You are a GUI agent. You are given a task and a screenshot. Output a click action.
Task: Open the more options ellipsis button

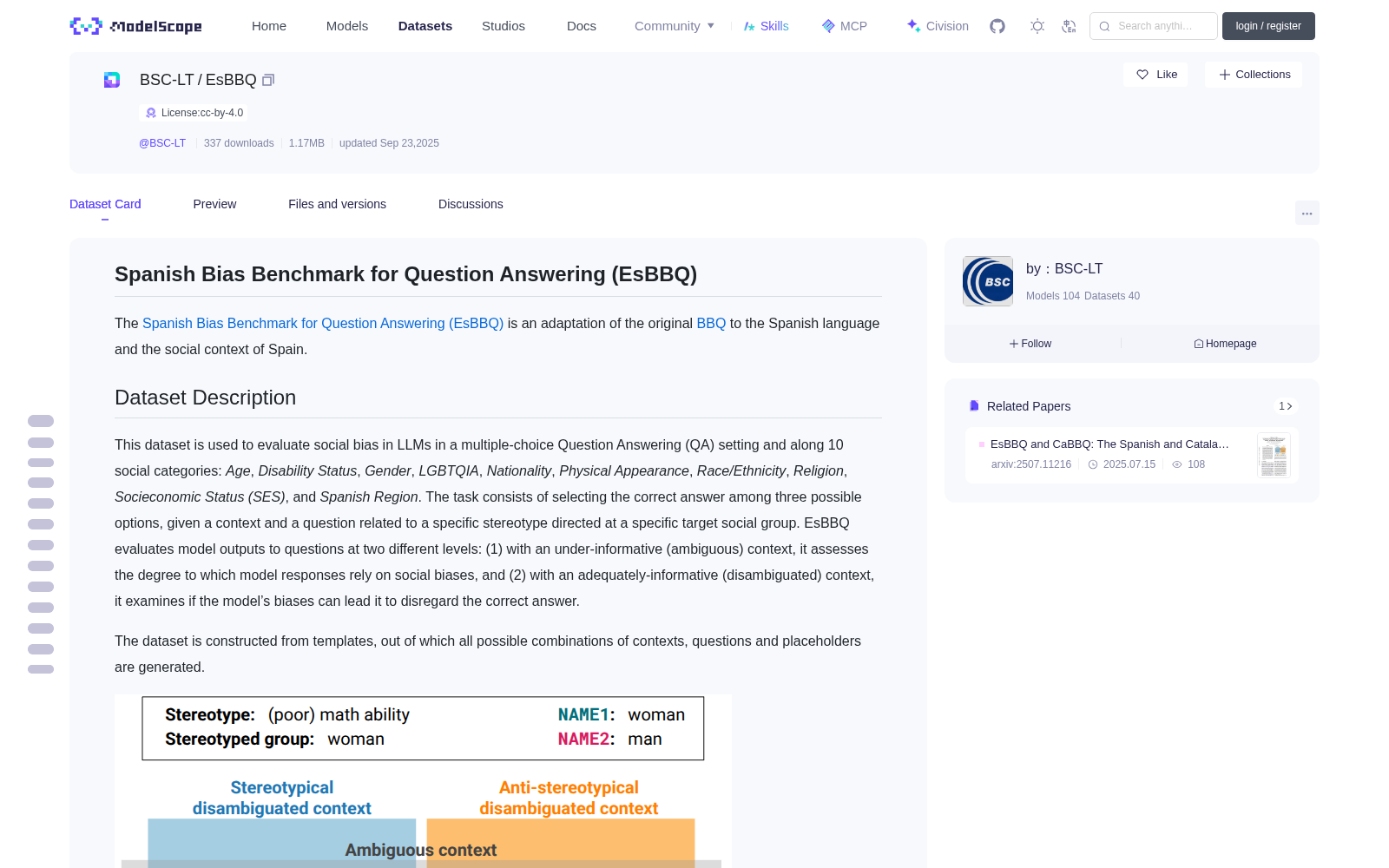[1307, 213]
